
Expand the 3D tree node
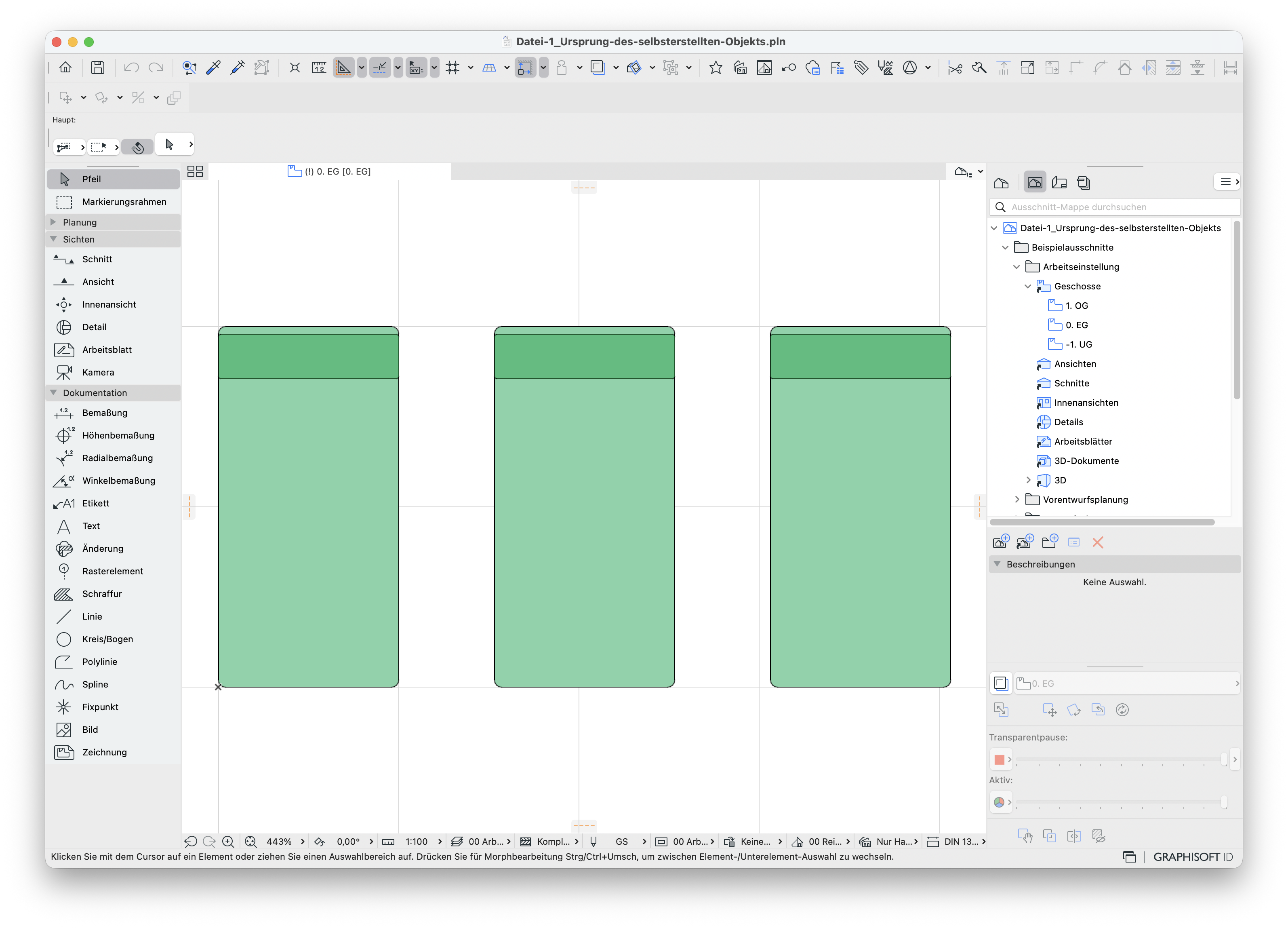[x=1028, y=480]
